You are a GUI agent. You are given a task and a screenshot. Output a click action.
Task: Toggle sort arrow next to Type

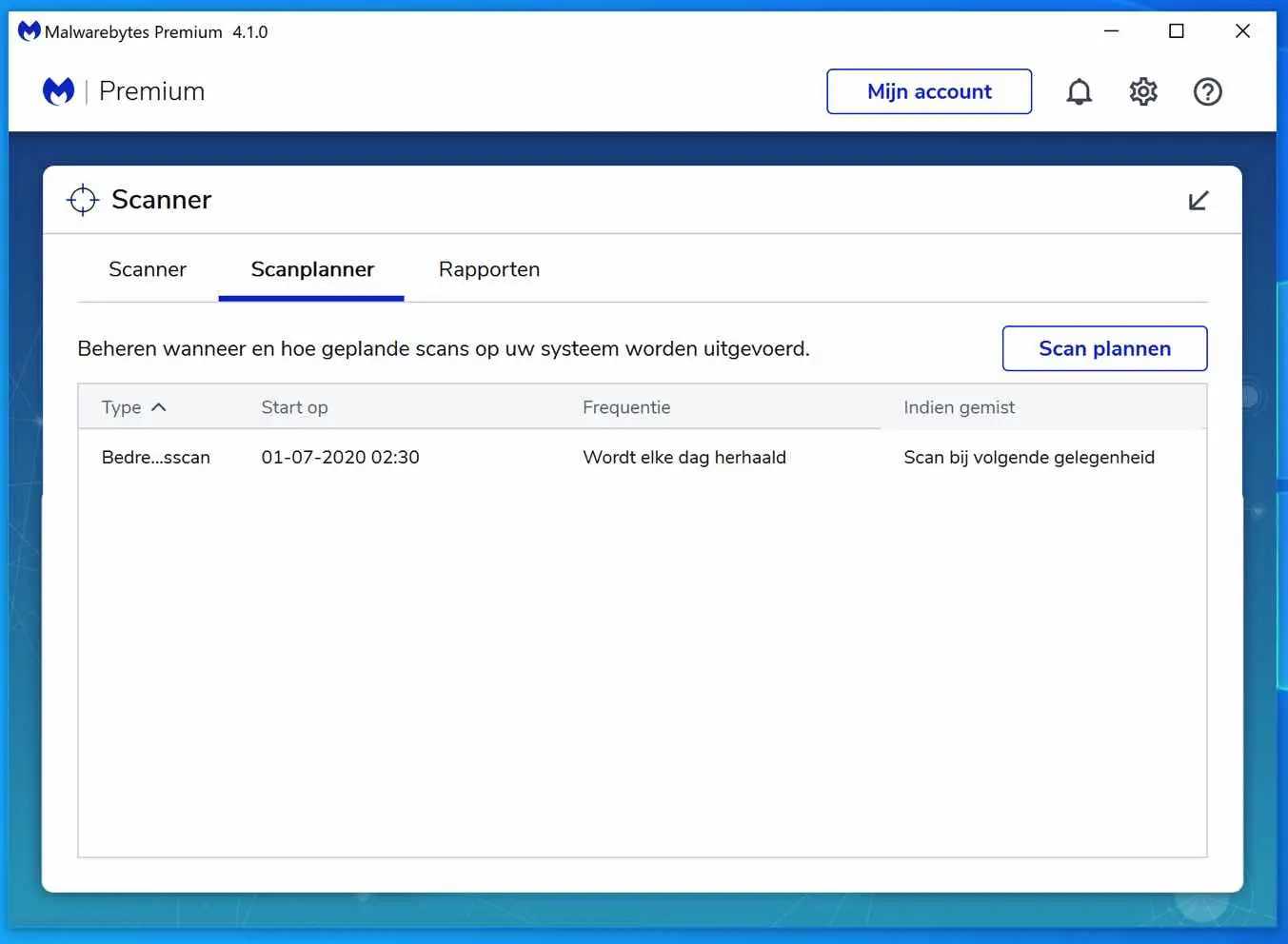[159, 407]
